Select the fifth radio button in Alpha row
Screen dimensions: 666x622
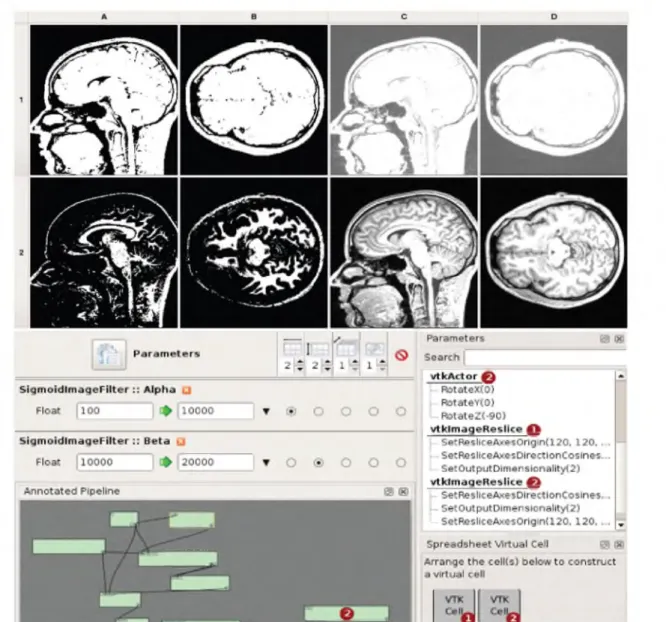401,411
